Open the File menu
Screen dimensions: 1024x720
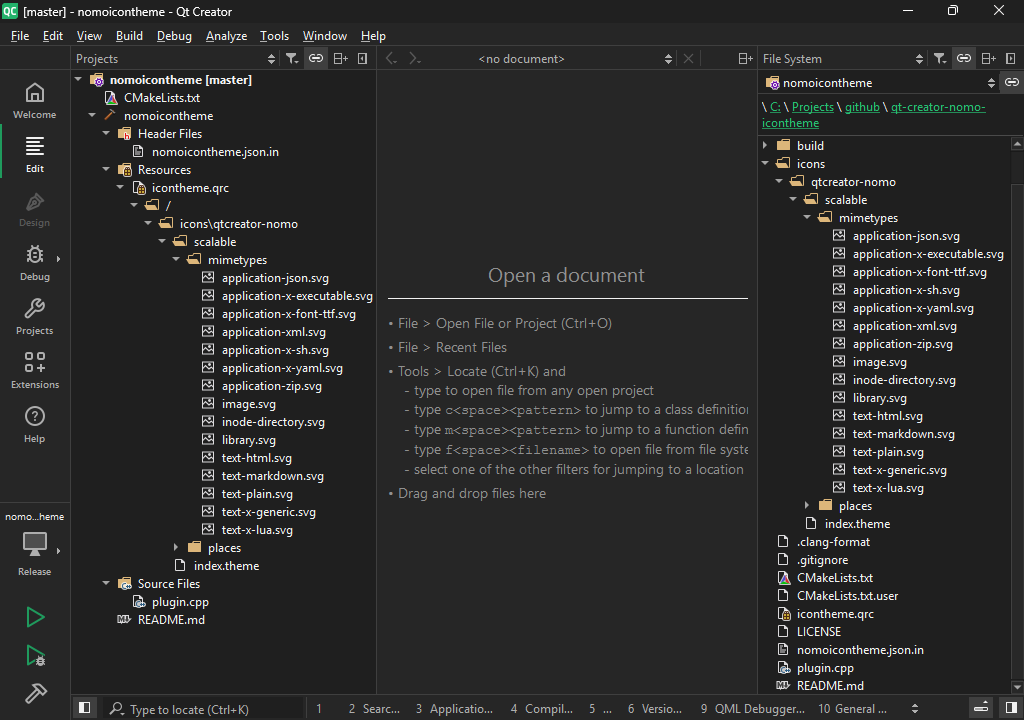(x=20, y=36)
